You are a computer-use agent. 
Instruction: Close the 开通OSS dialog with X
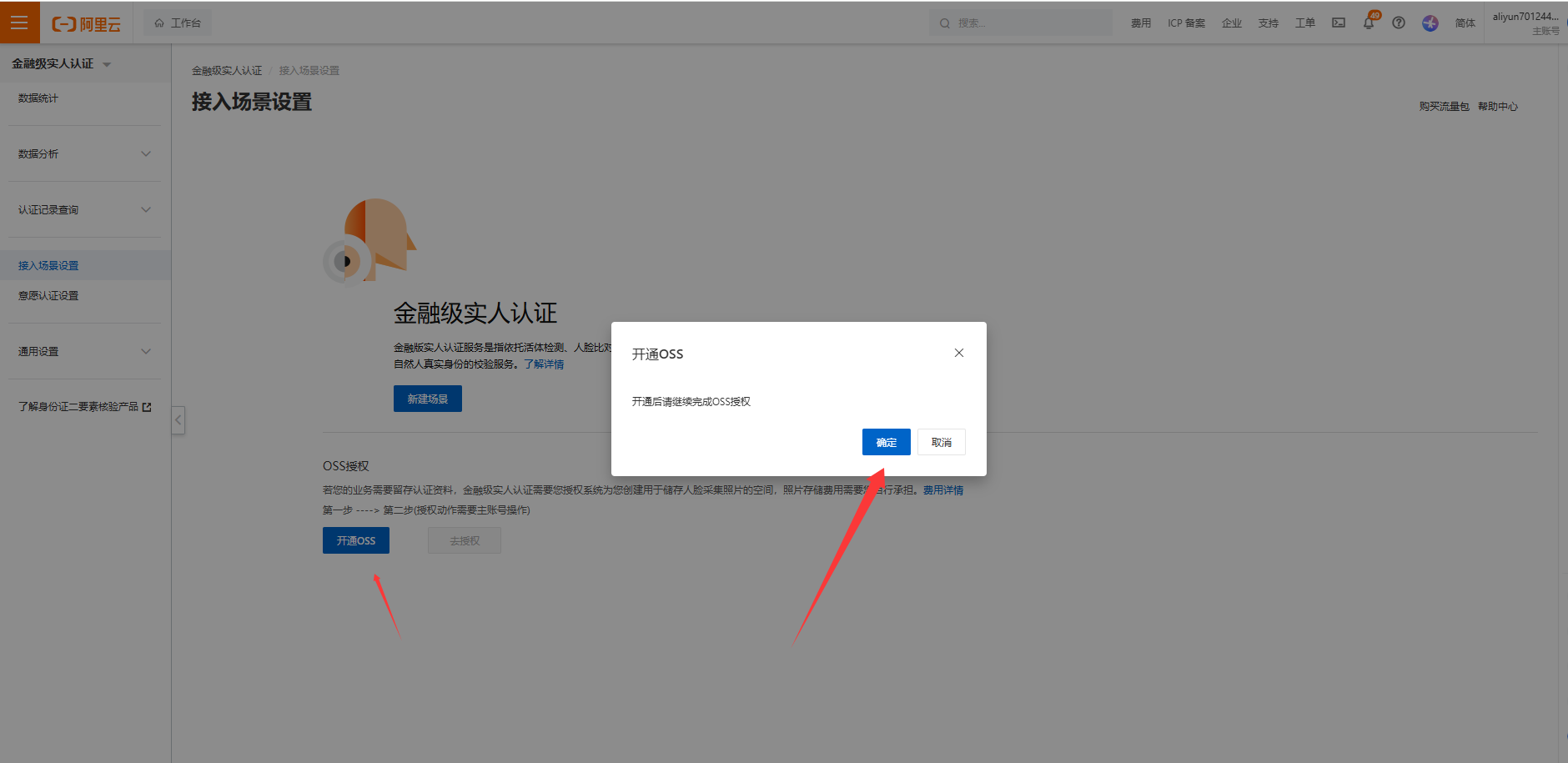point(958,353)
